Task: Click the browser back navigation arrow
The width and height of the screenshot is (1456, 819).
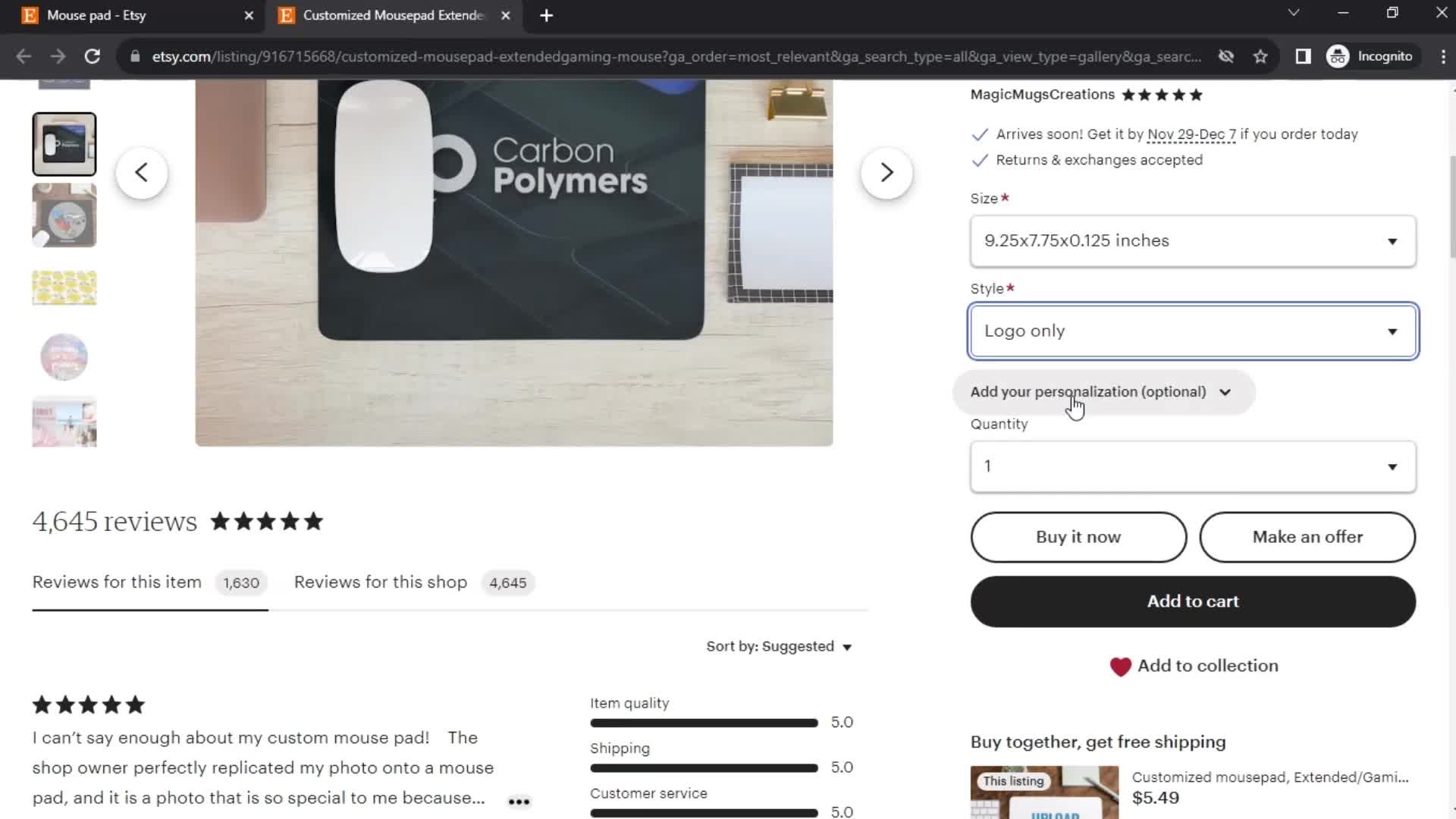Action: click(23, 56)
